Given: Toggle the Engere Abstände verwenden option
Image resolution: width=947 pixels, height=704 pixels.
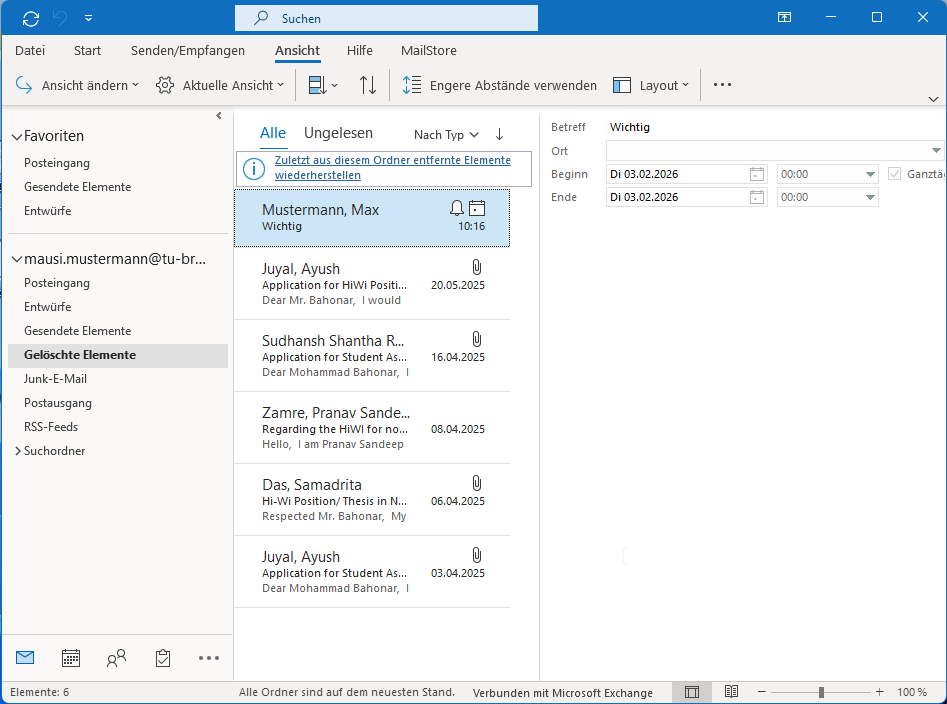Looking at the screenshot, I should pos(499,86).
